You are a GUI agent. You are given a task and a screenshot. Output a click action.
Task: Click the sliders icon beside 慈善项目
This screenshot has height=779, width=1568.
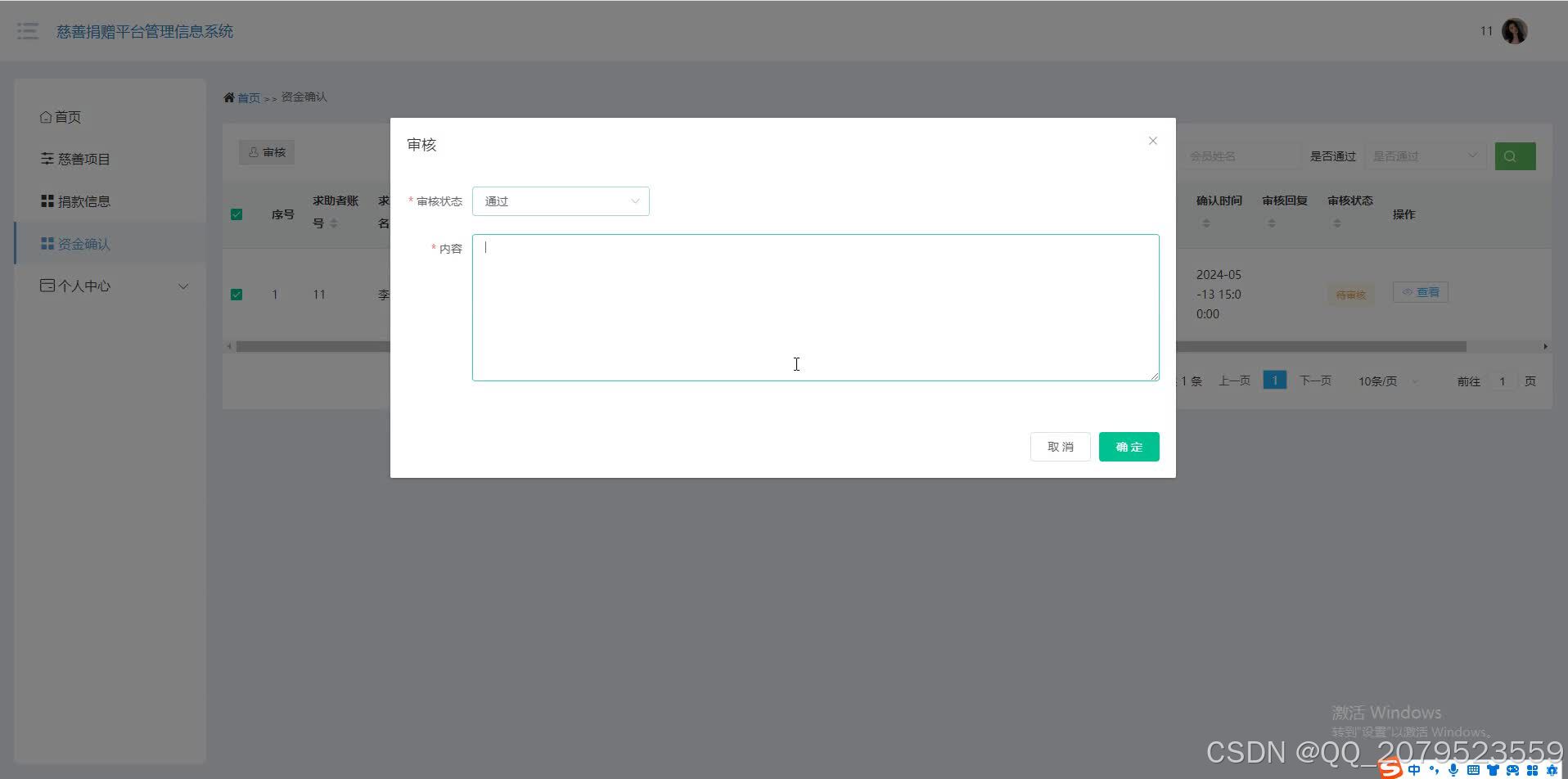(x=47, y=159)
